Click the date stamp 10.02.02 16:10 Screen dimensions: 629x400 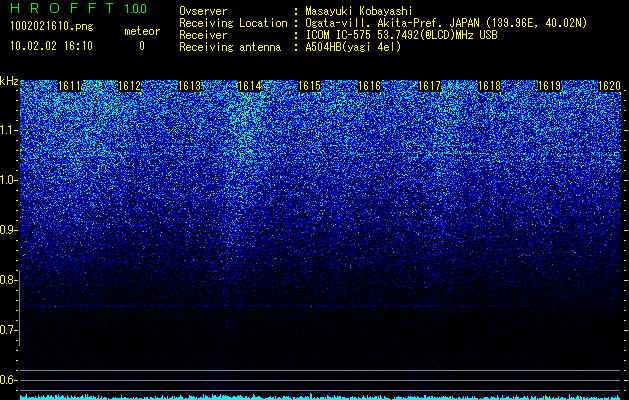(x=51, y=46)
